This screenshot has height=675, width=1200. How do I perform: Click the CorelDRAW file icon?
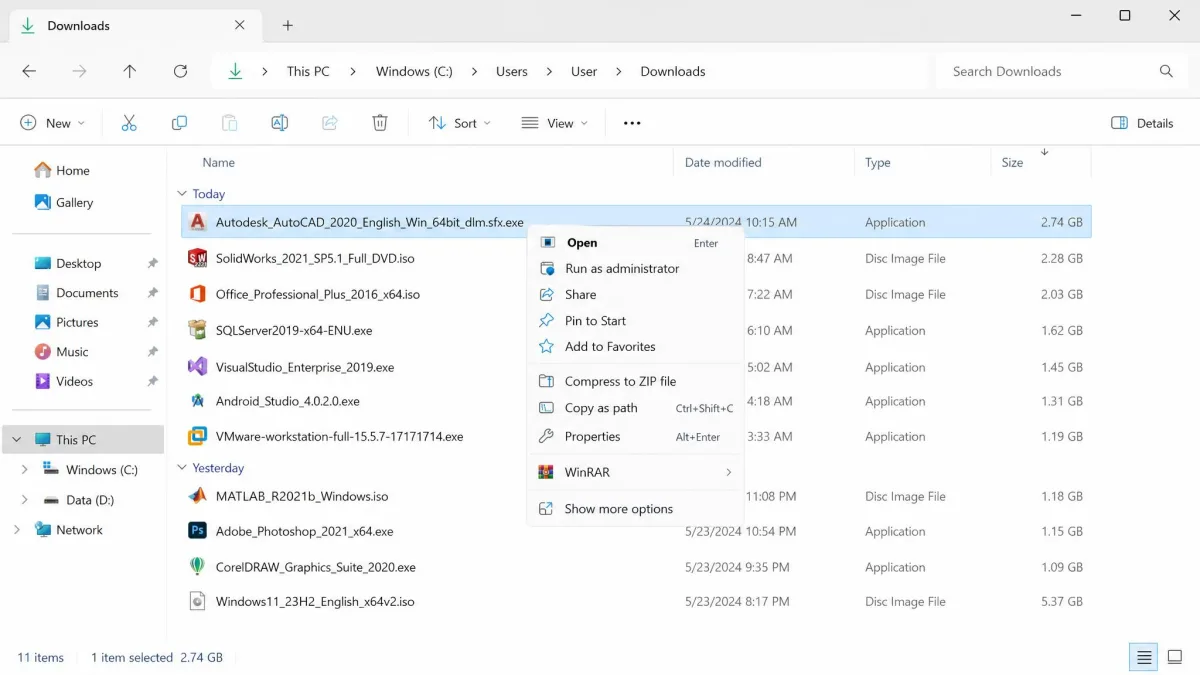(x=198, y=567)
